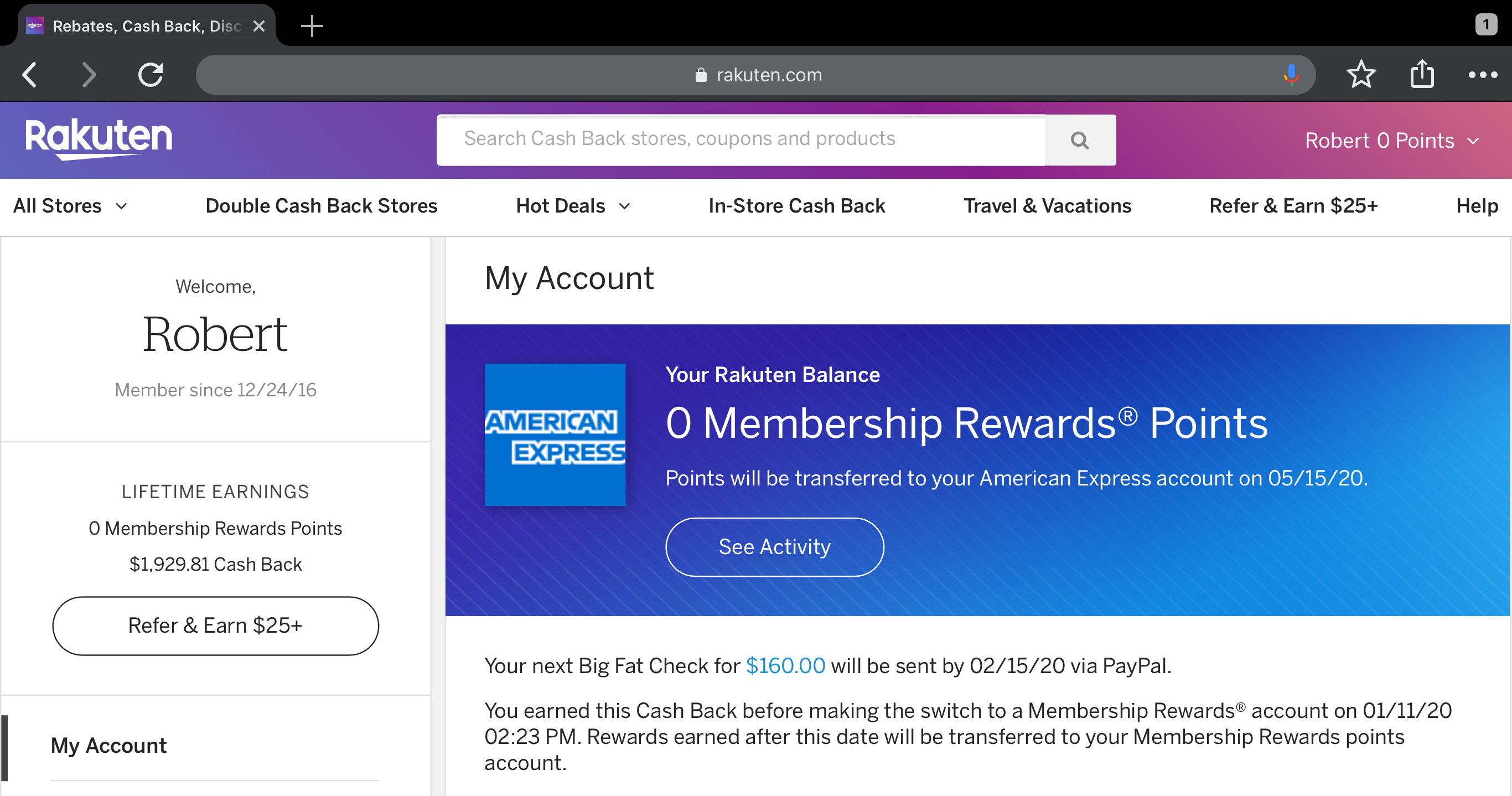Focus the rakuten.com address bar
This screenshot has width=1512, height=796.
pos(755,75)
